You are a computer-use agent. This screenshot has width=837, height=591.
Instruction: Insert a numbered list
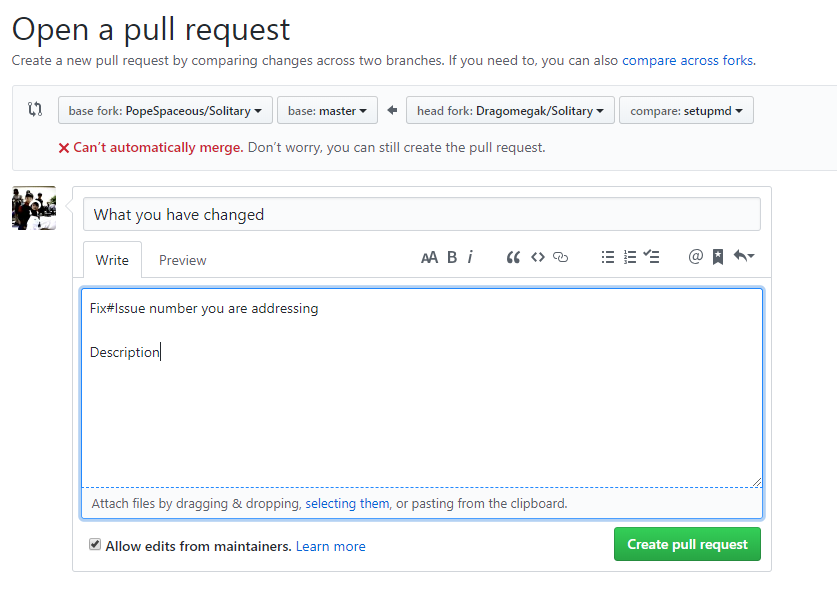pyautogui.click(x=630, y=257)
